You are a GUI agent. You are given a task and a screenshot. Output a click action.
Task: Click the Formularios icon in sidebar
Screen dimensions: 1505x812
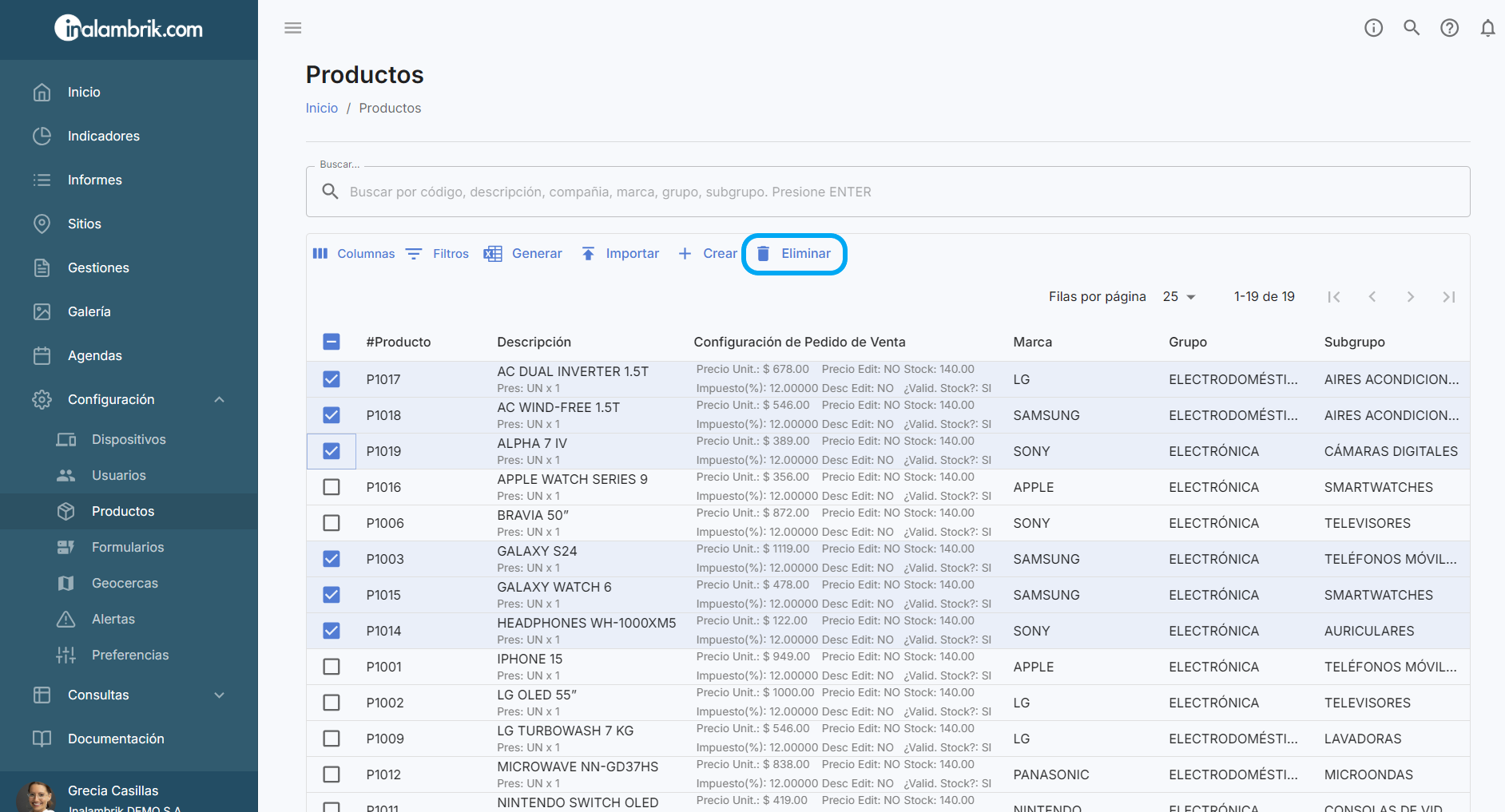coord(66,547)
